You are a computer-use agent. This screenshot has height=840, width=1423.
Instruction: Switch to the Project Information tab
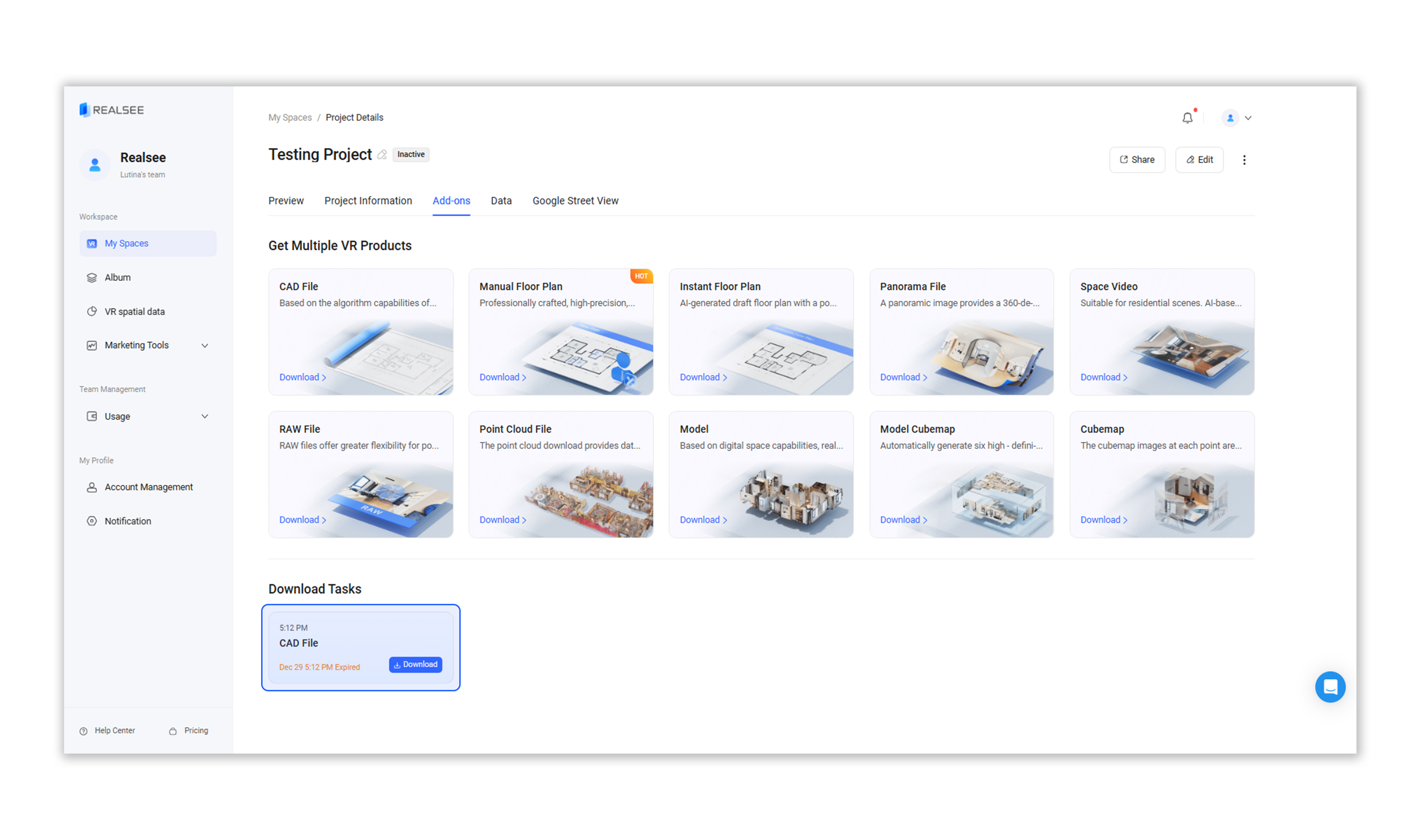[x=368, y=201]
